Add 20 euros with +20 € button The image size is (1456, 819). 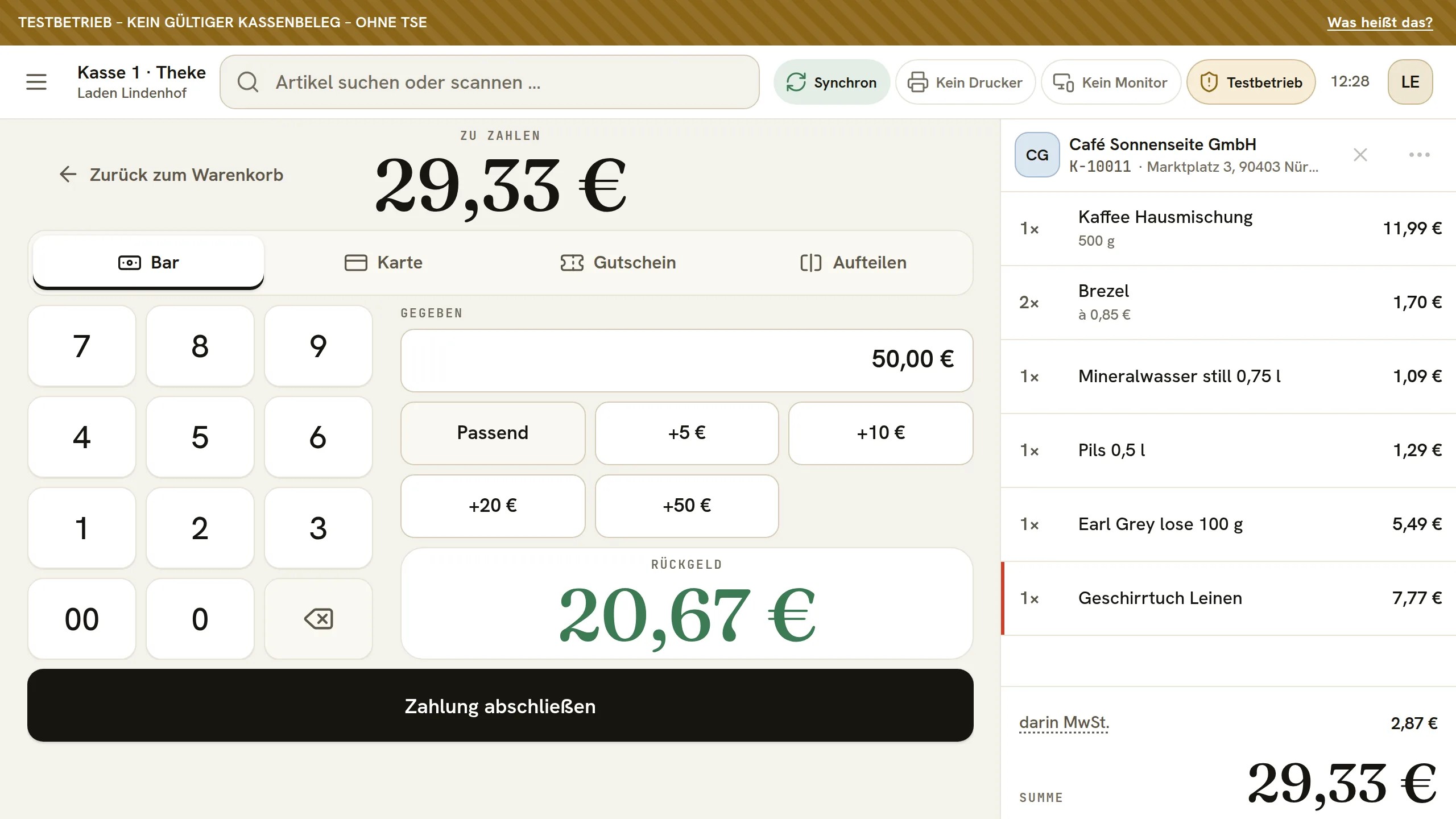493,506
